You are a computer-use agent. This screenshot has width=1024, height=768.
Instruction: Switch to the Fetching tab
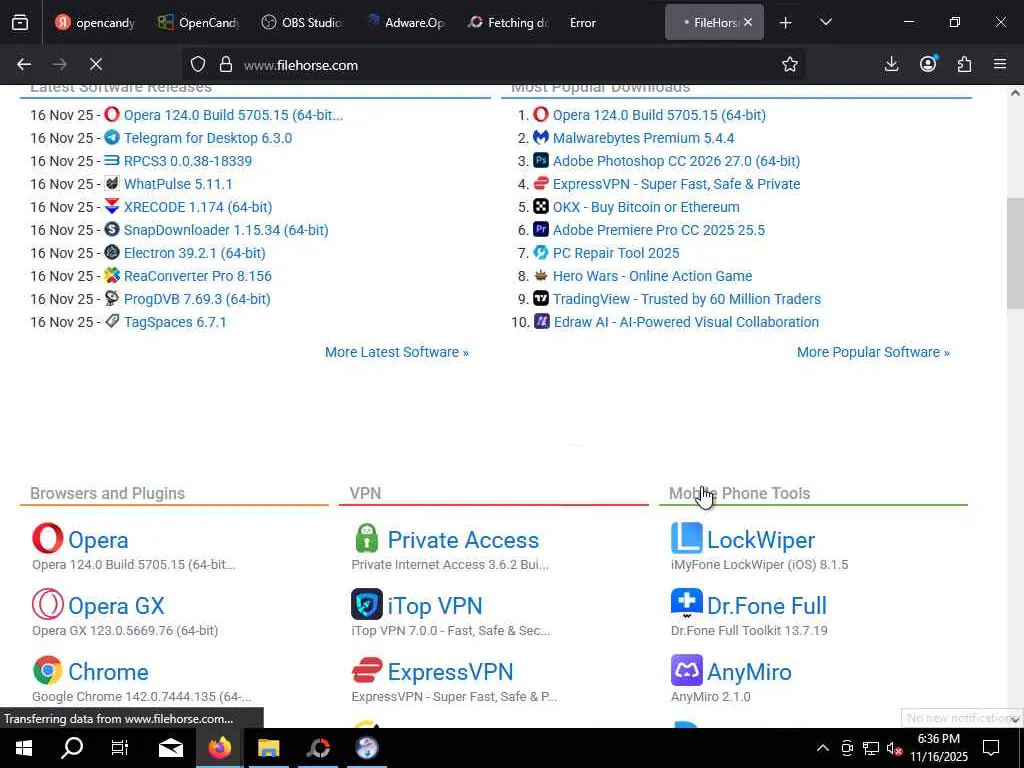[x=508, y=22]
